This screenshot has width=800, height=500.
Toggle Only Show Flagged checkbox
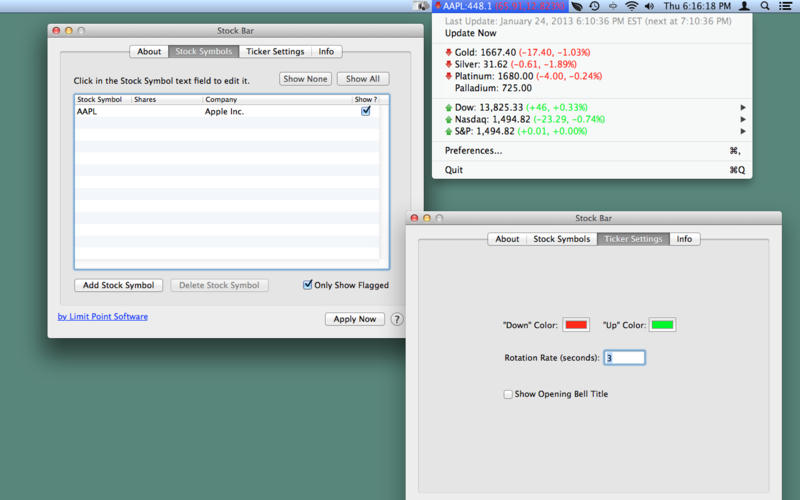(x=308, y=285)
